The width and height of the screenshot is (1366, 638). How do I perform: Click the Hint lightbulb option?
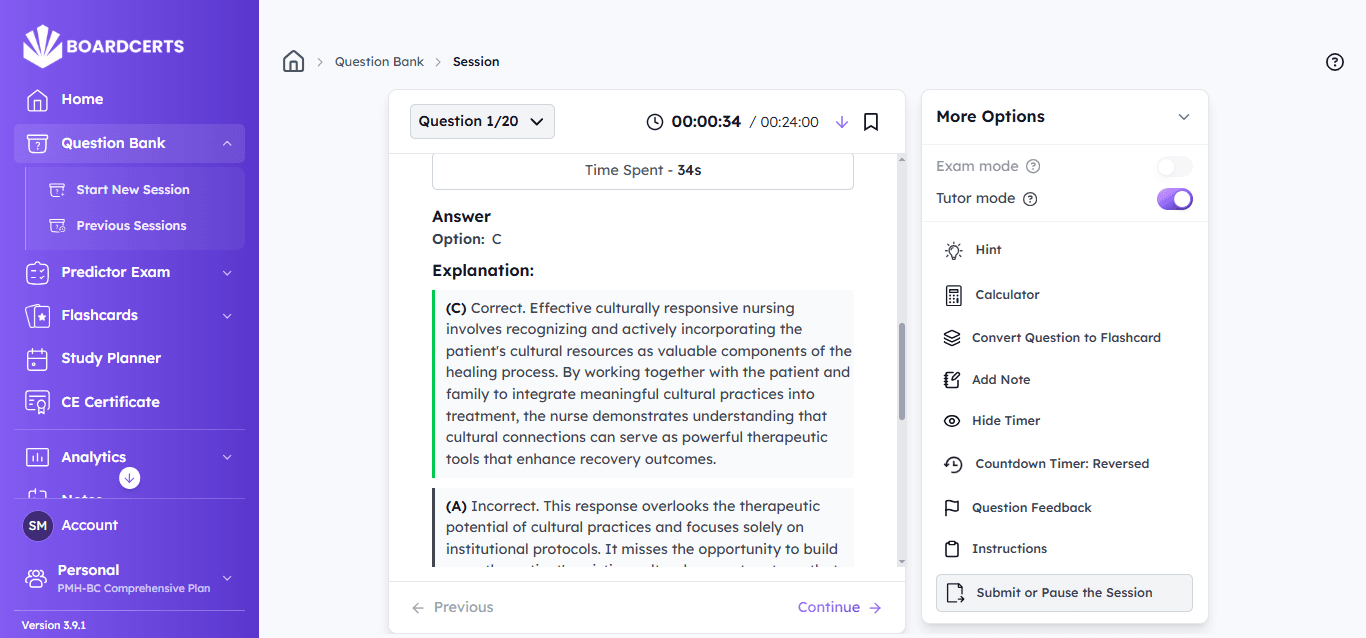tap(988, 250)
